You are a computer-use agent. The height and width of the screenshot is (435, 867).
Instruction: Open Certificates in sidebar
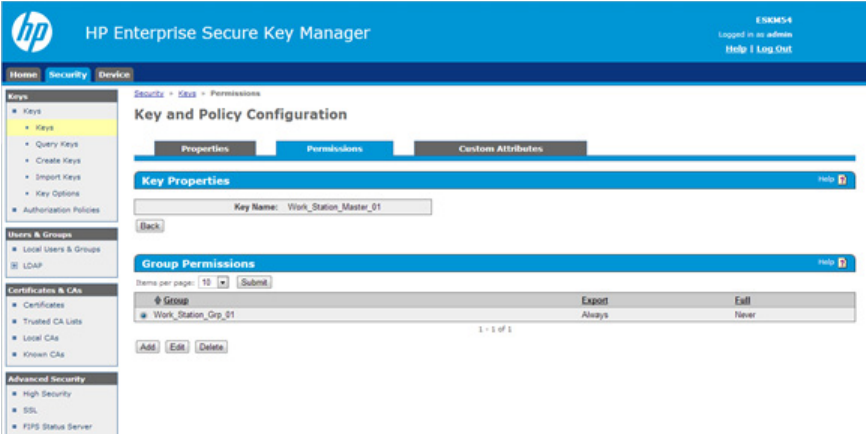(x=44, y=305)
